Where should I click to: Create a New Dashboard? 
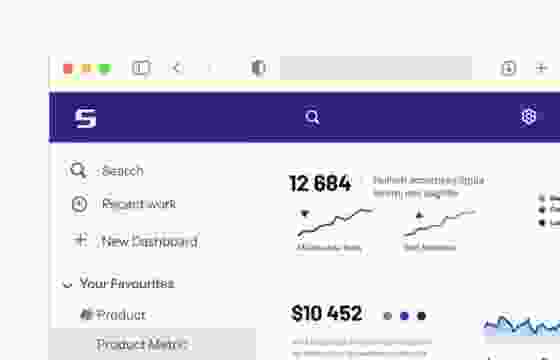pos(135,241)
